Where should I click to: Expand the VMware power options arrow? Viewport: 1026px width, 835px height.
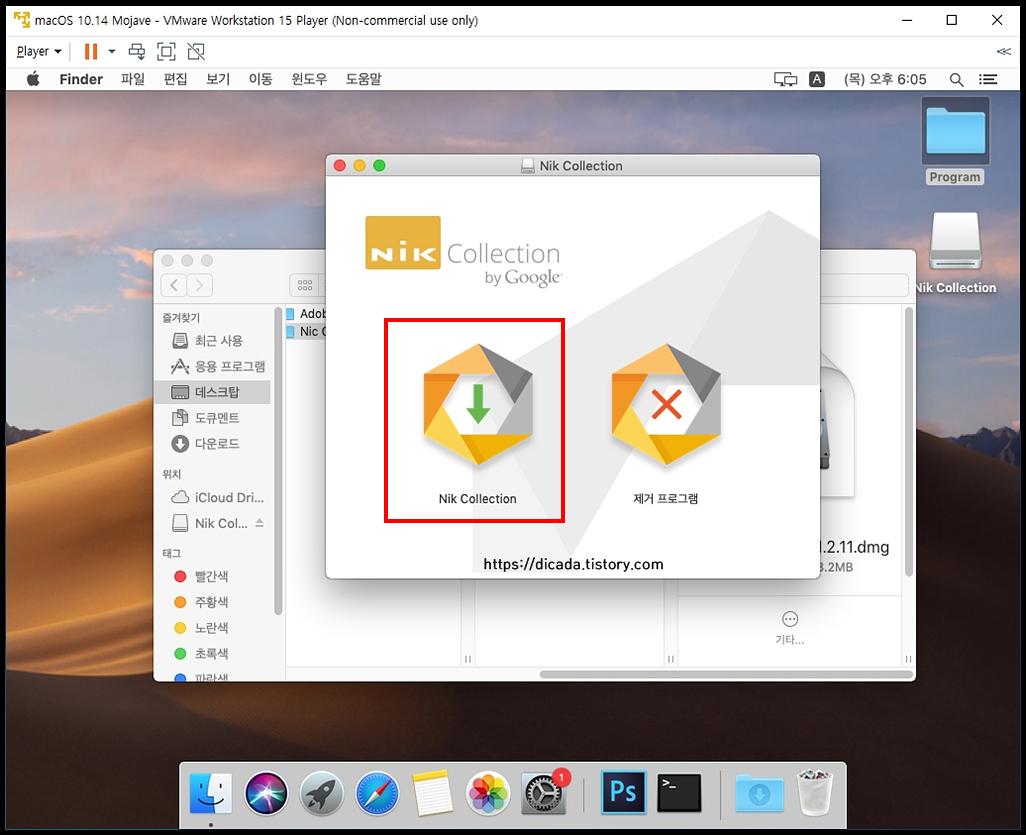[112, 51]
